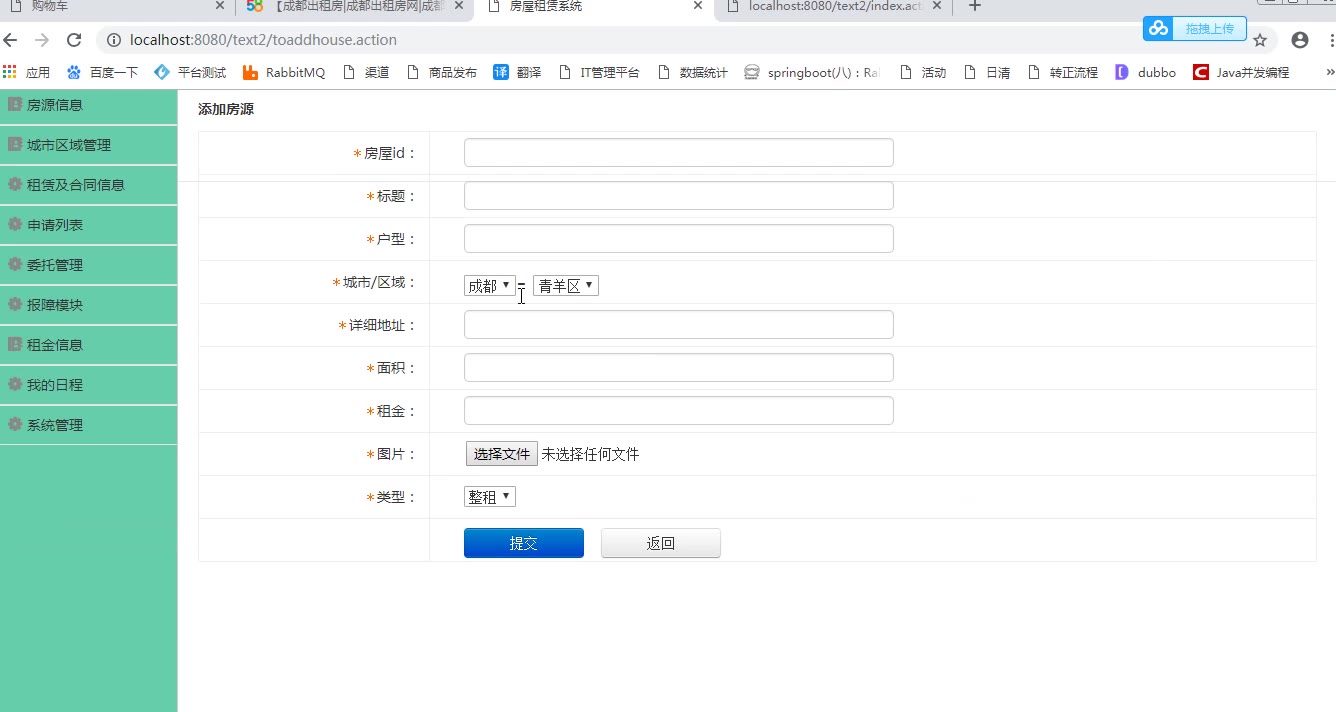Open a new browser tab

point(975,6)
